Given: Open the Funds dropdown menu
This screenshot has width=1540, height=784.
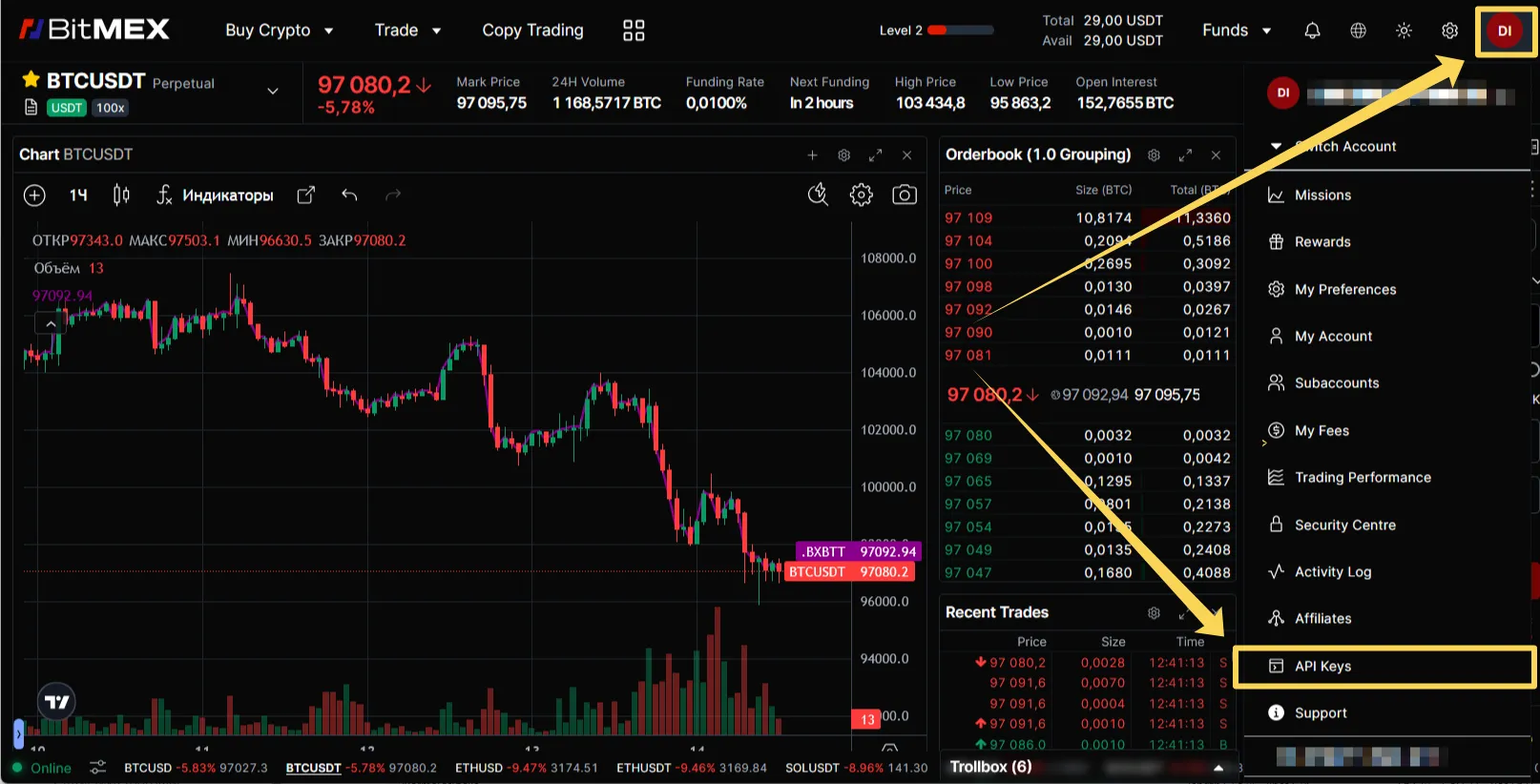Looking at the screenshot, I should pyautogui.click(x=1236, y=31).
